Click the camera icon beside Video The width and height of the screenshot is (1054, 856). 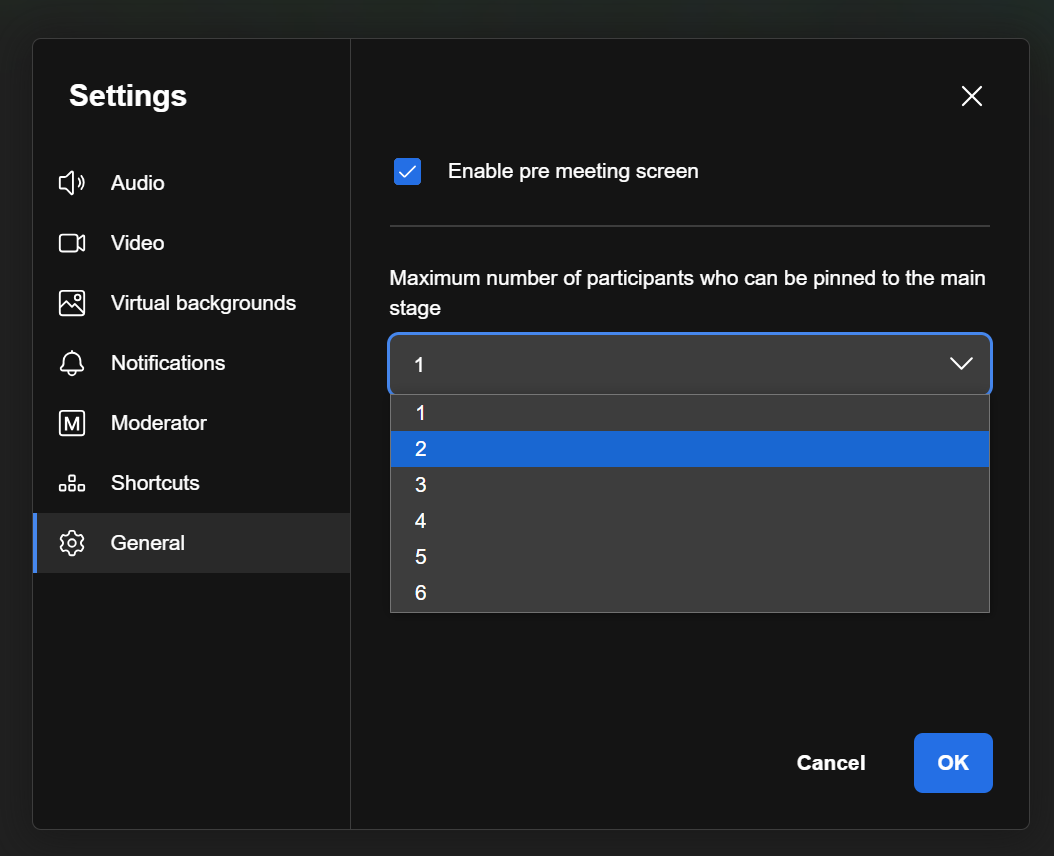tap(71, 243)
